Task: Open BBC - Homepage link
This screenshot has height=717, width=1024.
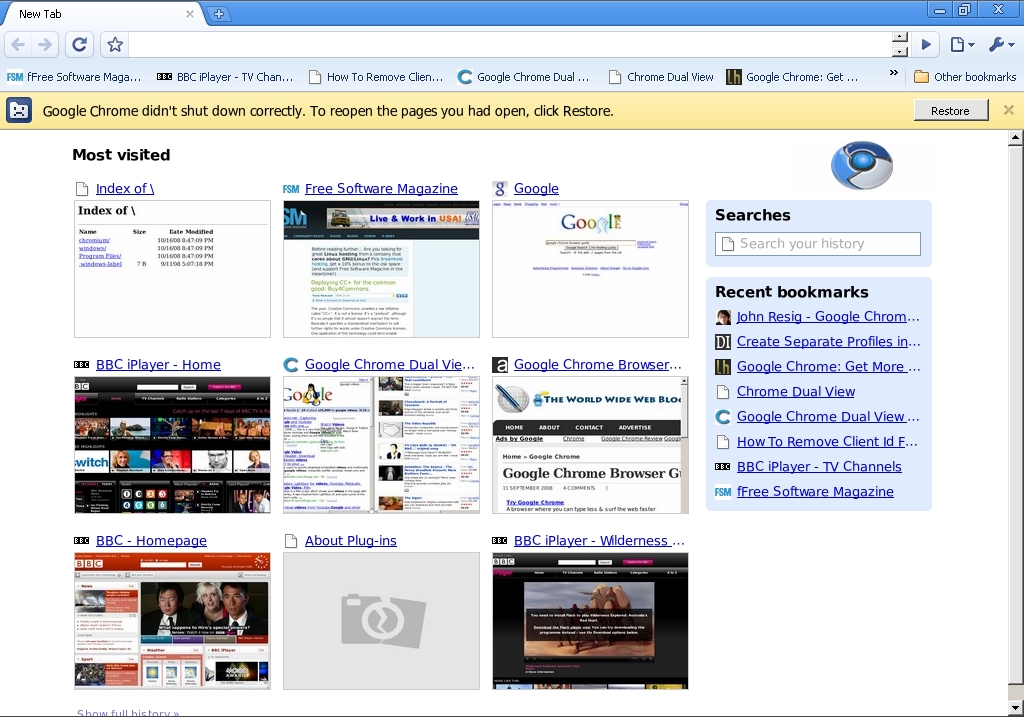Action: click(x=151, y=541)
